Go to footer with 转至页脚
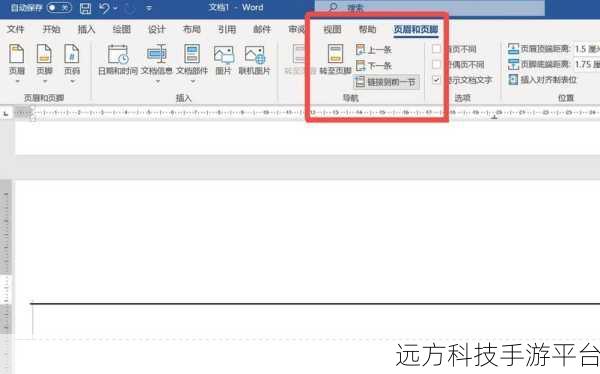 coord(335,60)
